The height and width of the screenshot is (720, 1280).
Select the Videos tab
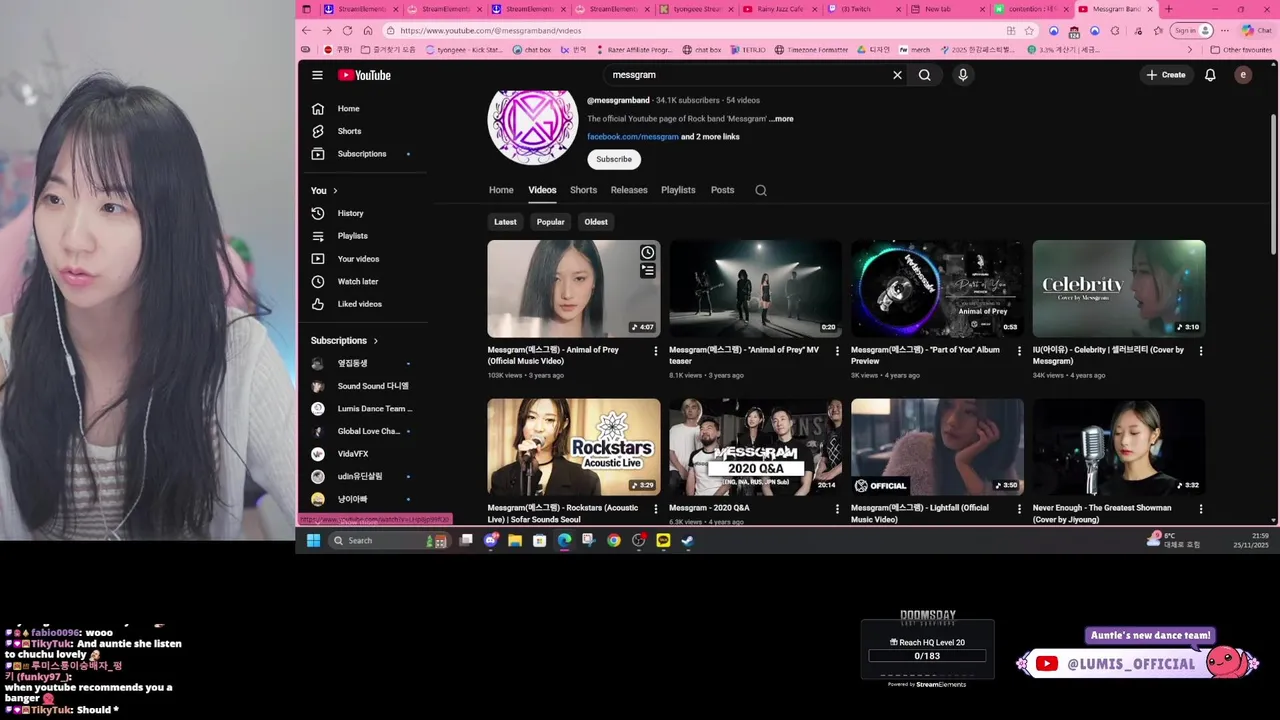[x=542, y=190]
